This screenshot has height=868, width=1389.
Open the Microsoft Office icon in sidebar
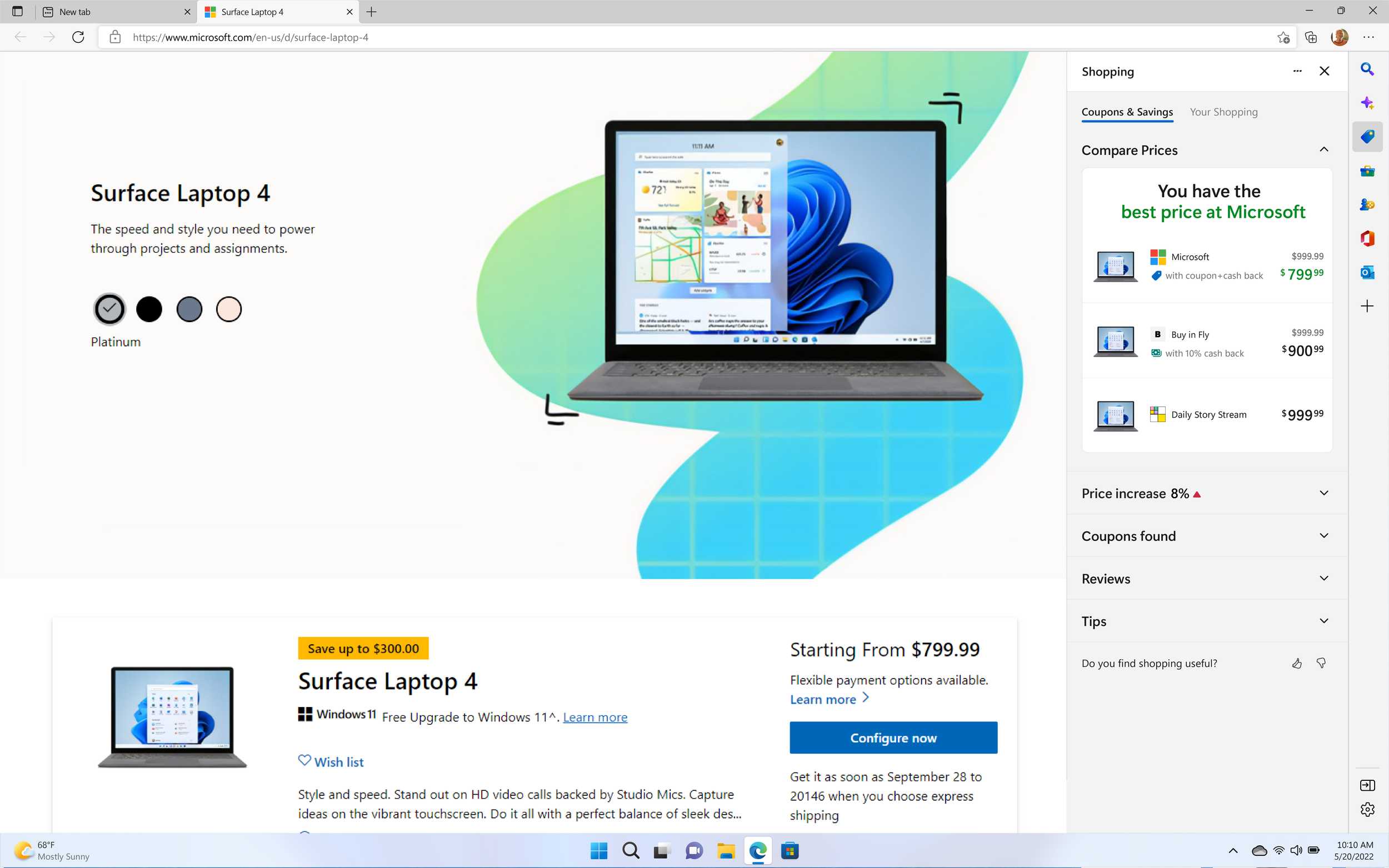pyautogui.click(x=1367, y=238)
